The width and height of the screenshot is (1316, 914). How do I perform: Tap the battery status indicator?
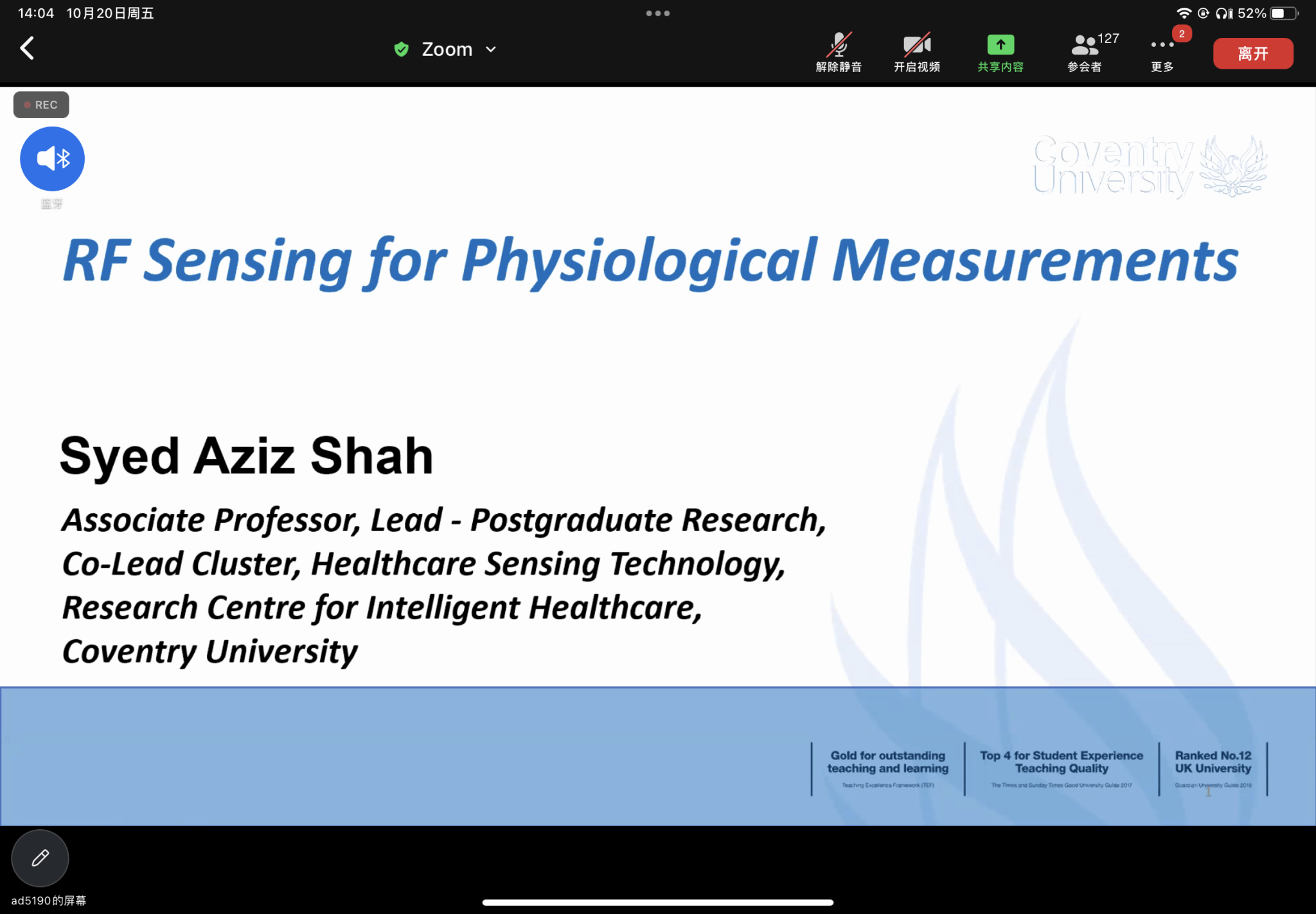pos(1283,13)
